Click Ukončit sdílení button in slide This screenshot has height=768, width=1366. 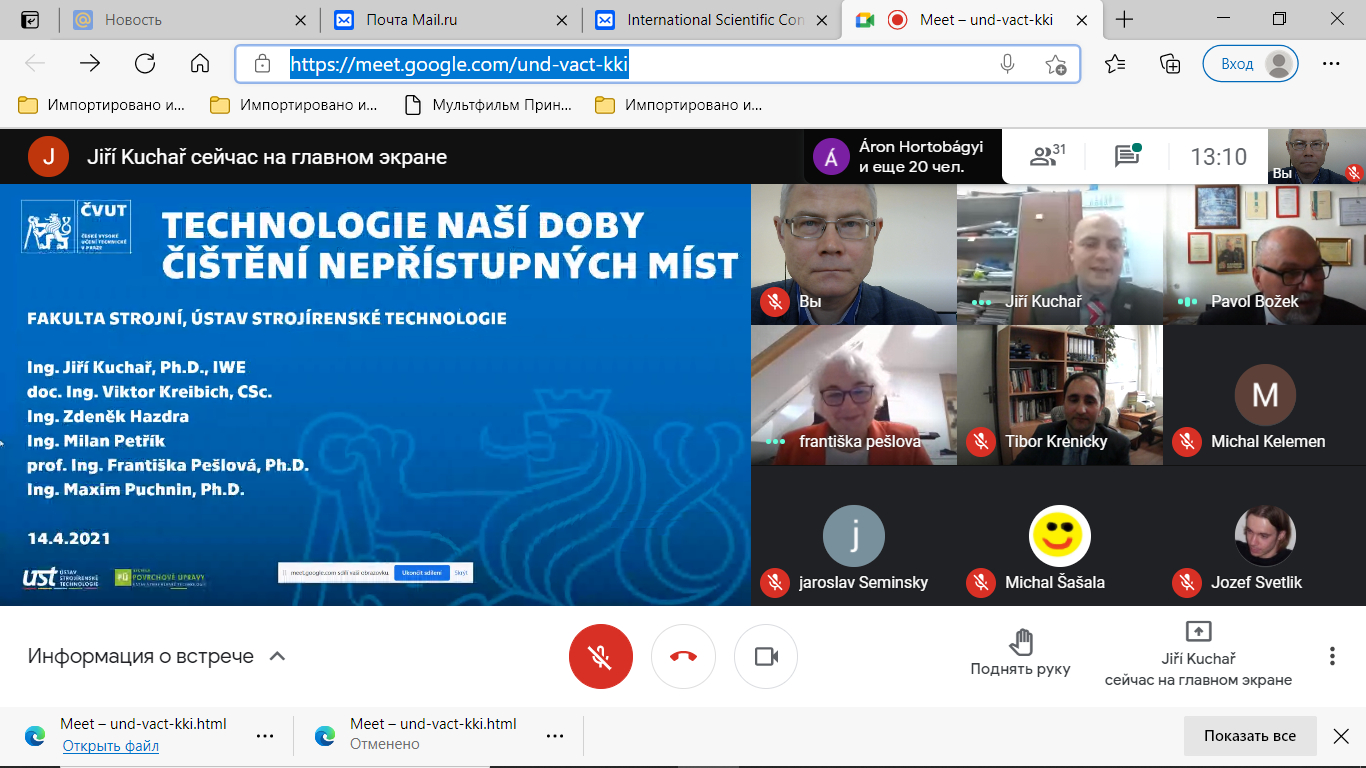tap(420, 573)
